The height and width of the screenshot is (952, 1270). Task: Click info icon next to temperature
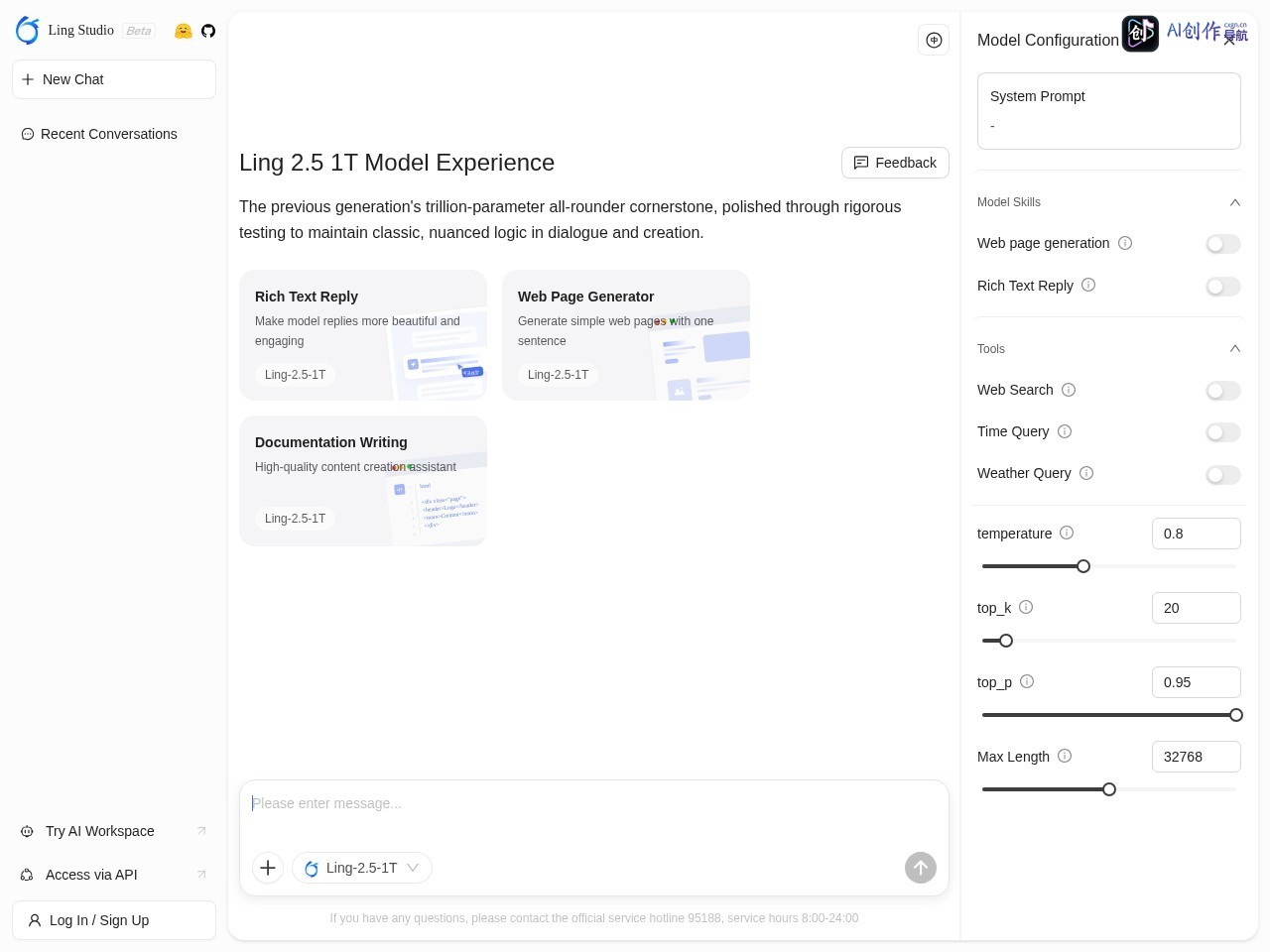pos(1067,533)
